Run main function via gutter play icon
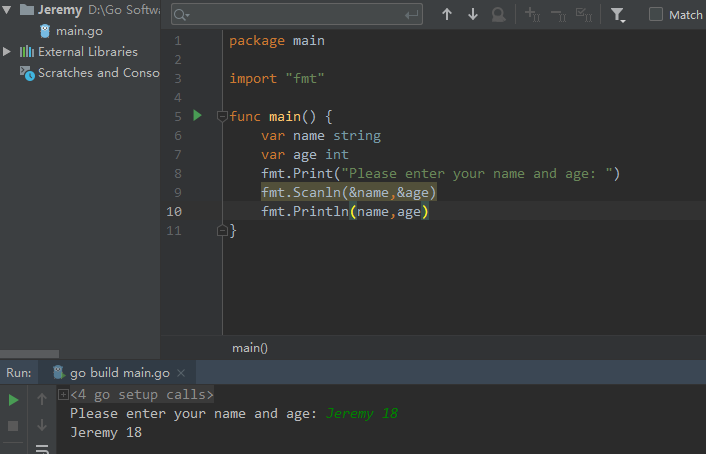 197,115
